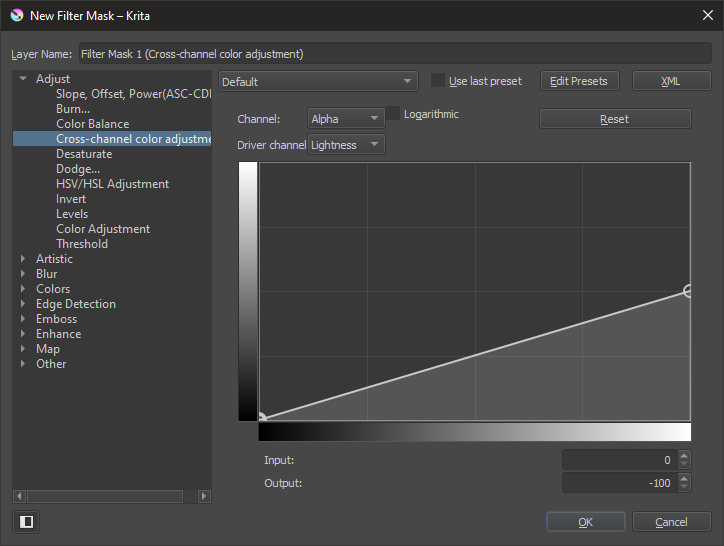Click the Output value field
This screenshot has height=546, width=724.
click(x=620, y=483)
